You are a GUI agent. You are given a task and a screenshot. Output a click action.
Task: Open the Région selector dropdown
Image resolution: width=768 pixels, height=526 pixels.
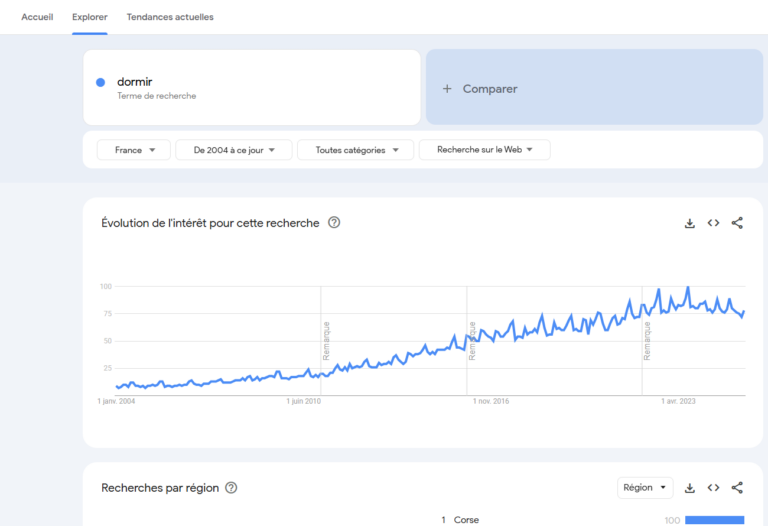point(645,488)
